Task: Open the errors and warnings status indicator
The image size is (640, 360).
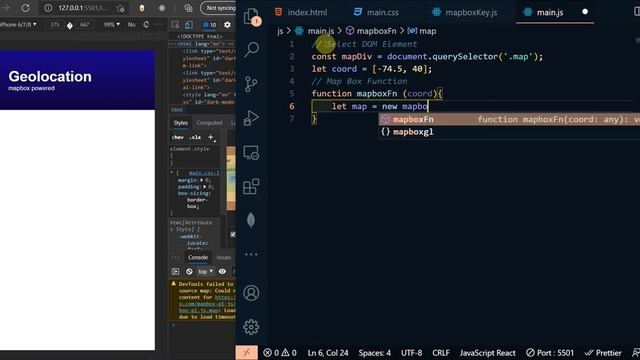Action: click(280, 353)
